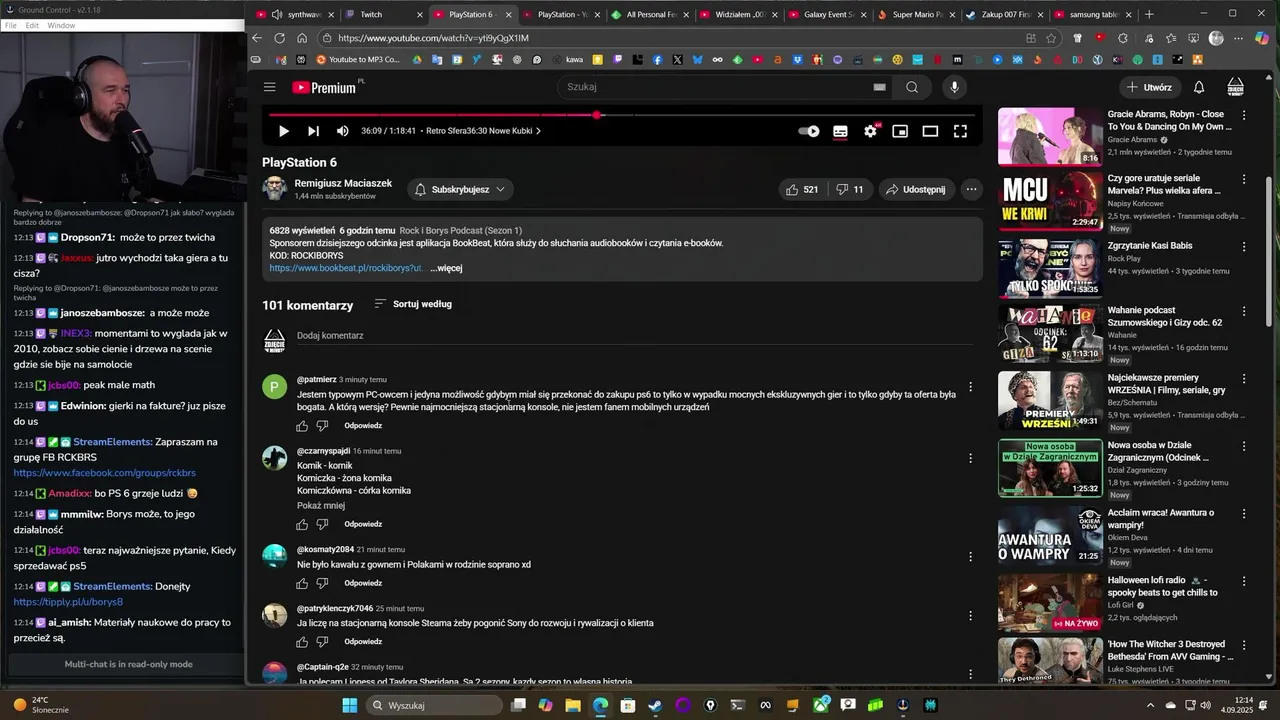This screenshot has height=720, width=1280.
Task: Play the video
Action: pos(283,131)
